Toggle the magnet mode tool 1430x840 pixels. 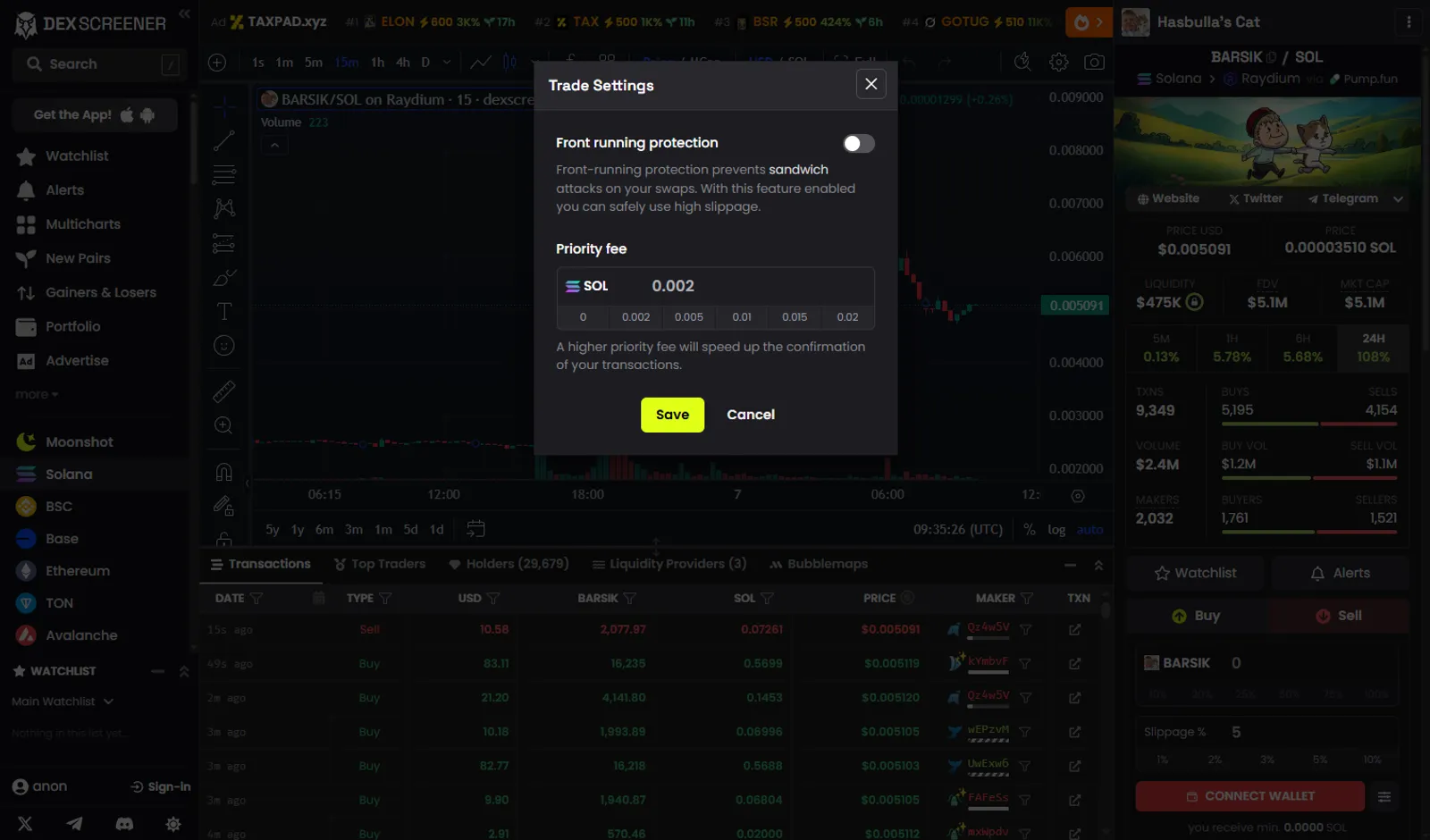pyautogui.click(x=224, y=472)
